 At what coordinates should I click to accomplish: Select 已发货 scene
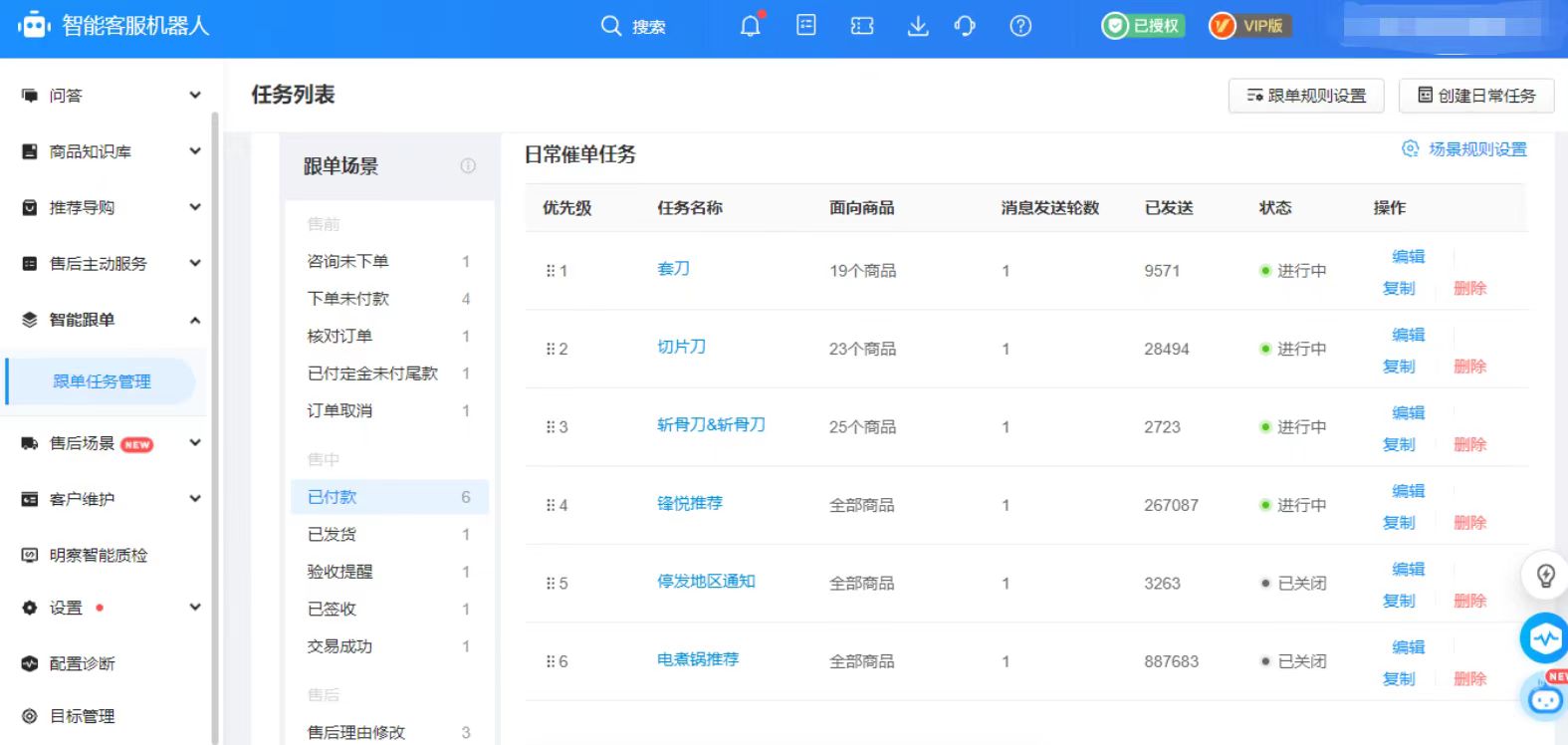tap(389, 535)
